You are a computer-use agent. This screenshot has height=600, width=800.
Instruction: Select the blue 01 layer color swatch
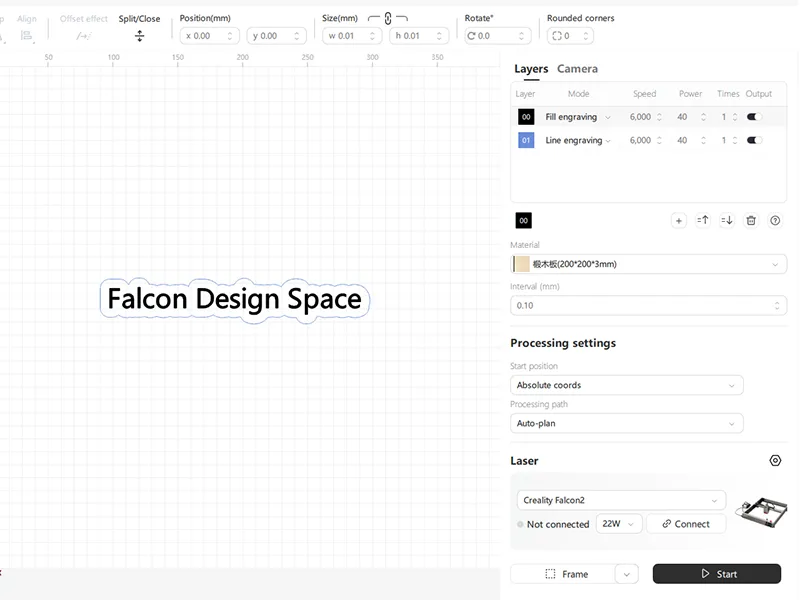pos(526,141)
